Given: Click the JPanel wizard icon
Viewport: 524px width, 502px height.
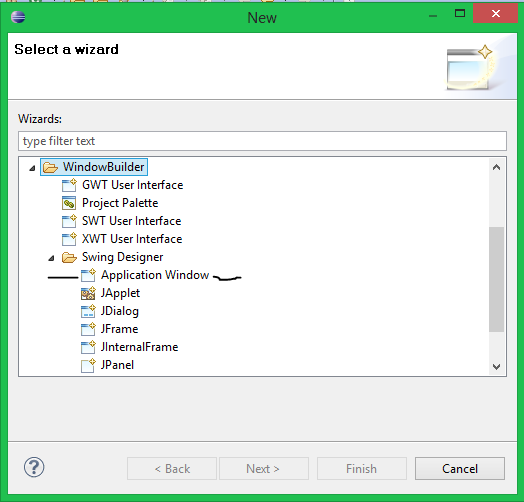Looking at the screenshot, I should coord(89,366).
